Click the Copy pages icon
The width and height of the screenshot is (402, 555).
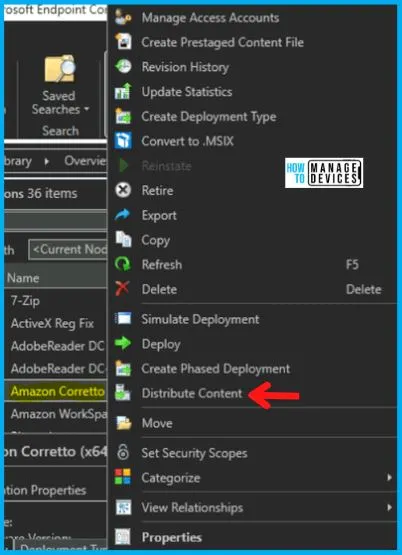pyautogui.click(x=123, y=240)
